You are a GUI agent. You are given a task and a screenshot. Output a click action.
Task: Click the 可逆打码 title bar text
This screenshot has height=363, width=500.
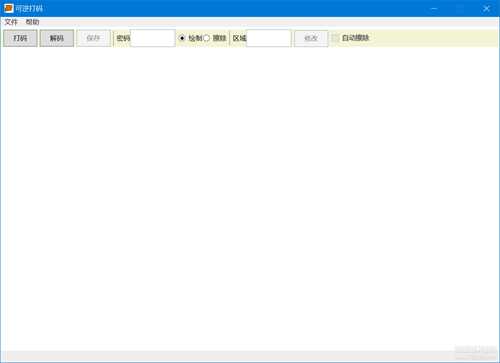click(29, 8)
